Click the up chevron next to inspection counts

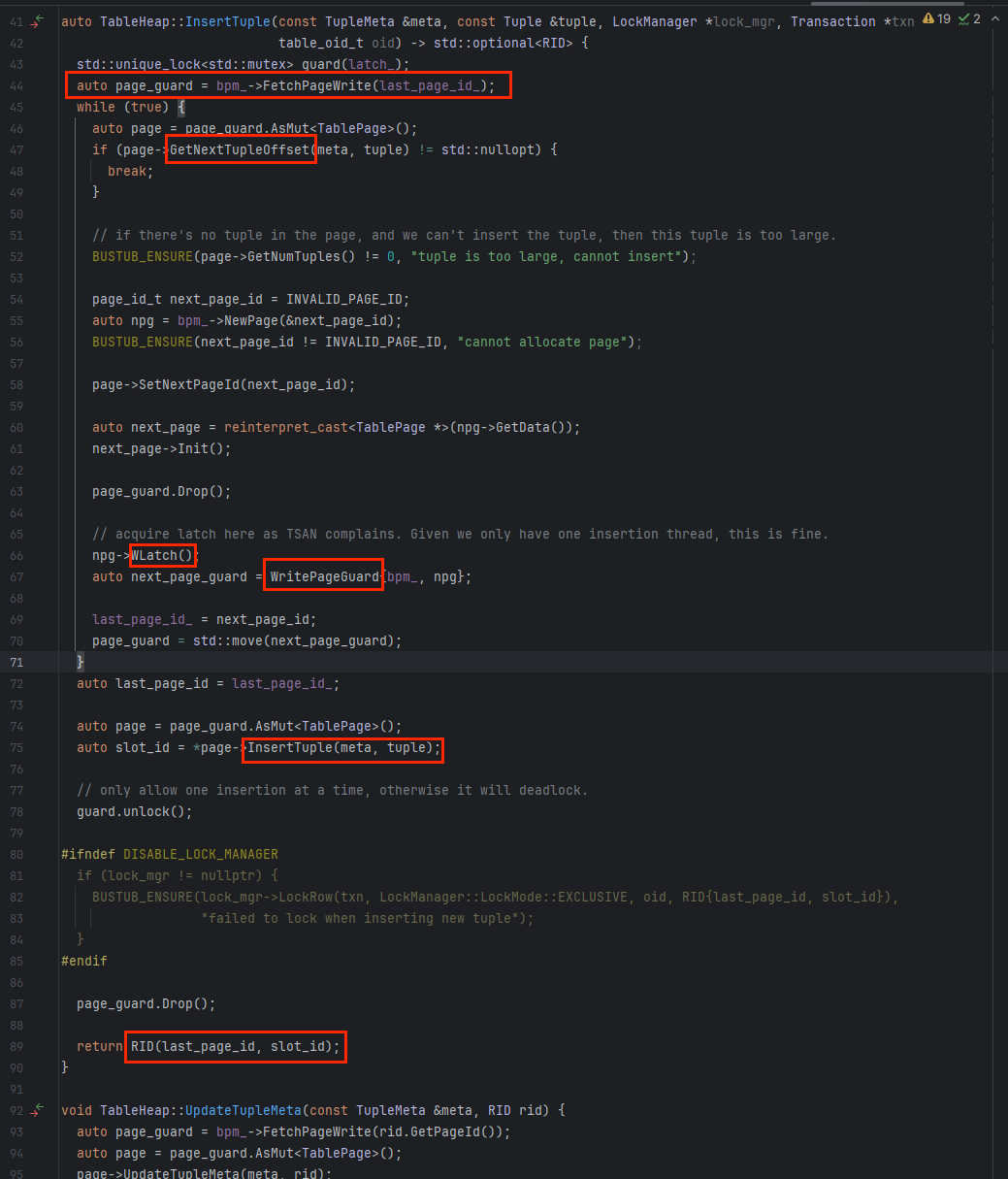[995, 19]
